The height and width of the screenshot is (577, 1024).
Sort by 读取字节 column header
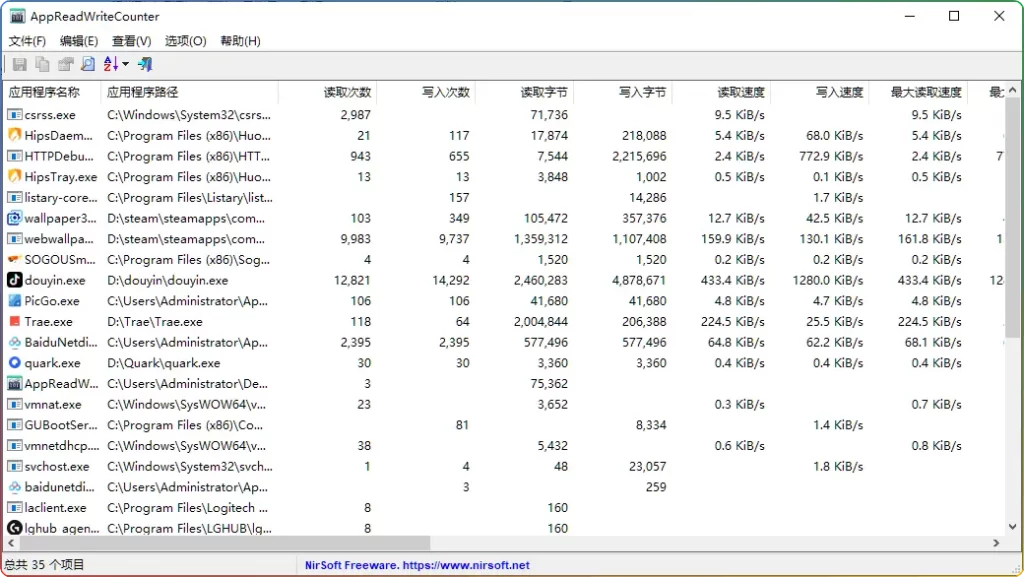pos(524,92)
